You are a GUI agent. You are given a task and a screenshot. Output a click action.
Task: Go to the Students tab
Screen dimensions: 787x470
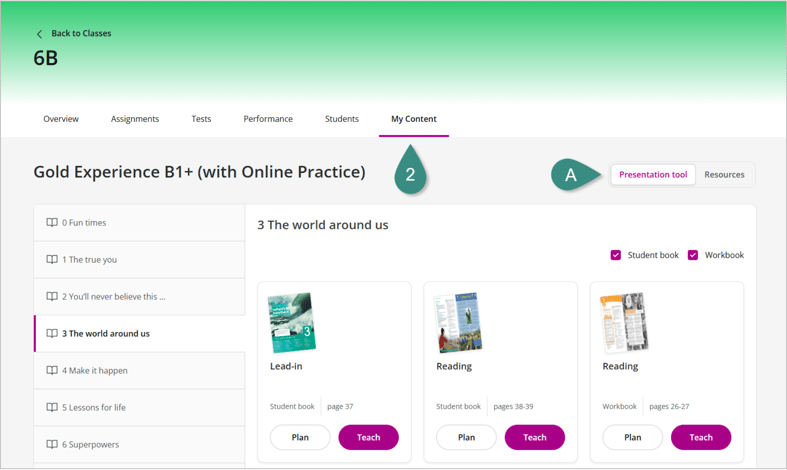[x=342, y=119]
